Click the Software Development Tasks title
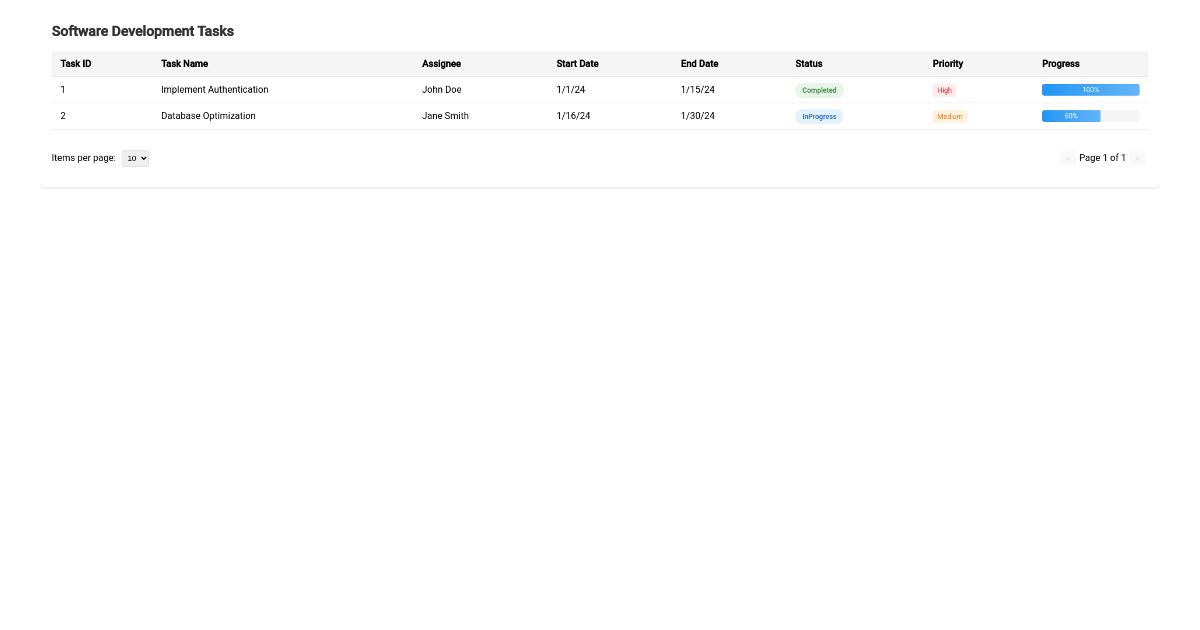Viewport: 1200px width, 630px height. point(143,31)
